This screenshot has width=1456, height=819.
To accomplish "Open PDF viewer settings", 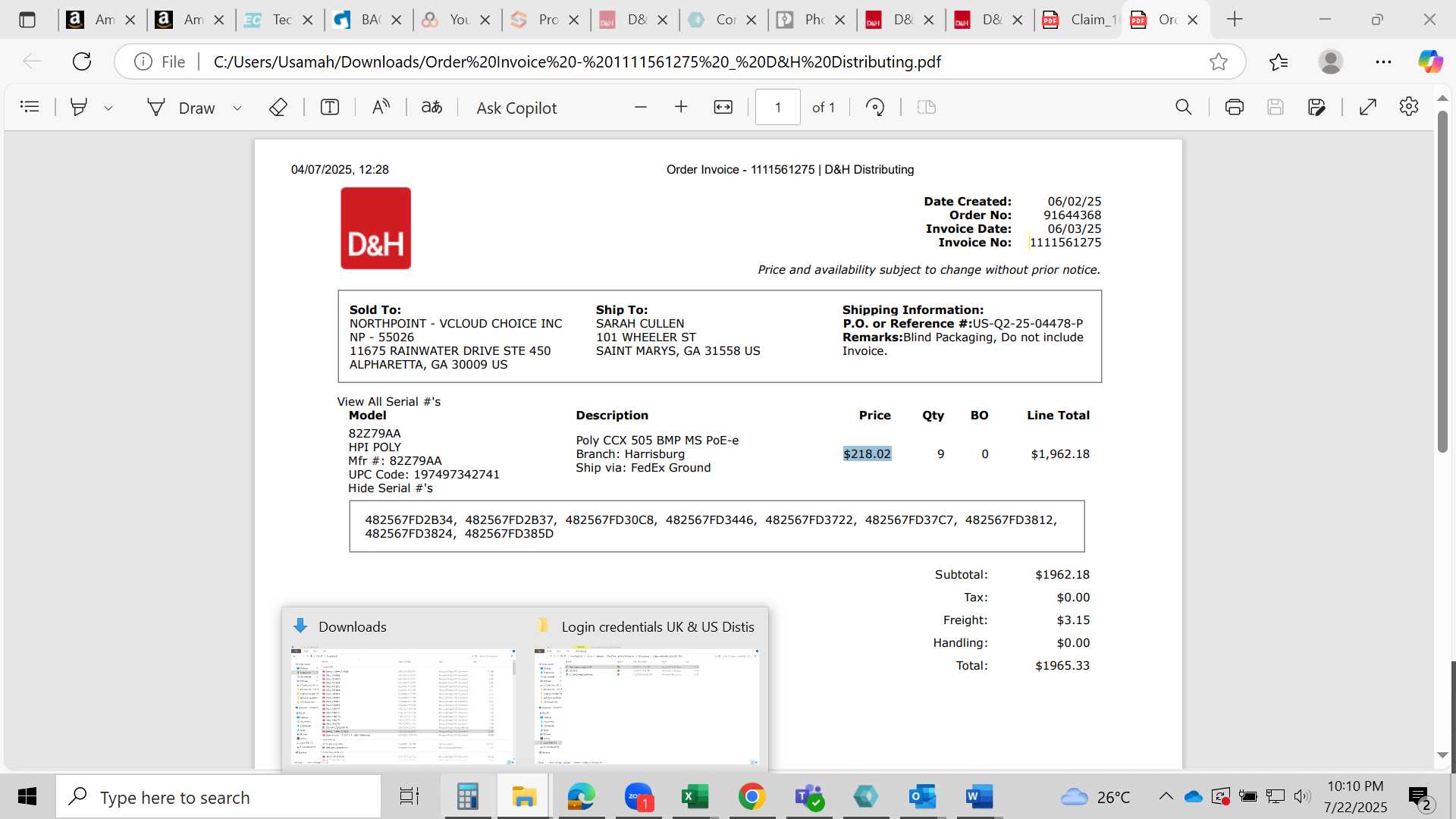I will tap(1409, 106).
